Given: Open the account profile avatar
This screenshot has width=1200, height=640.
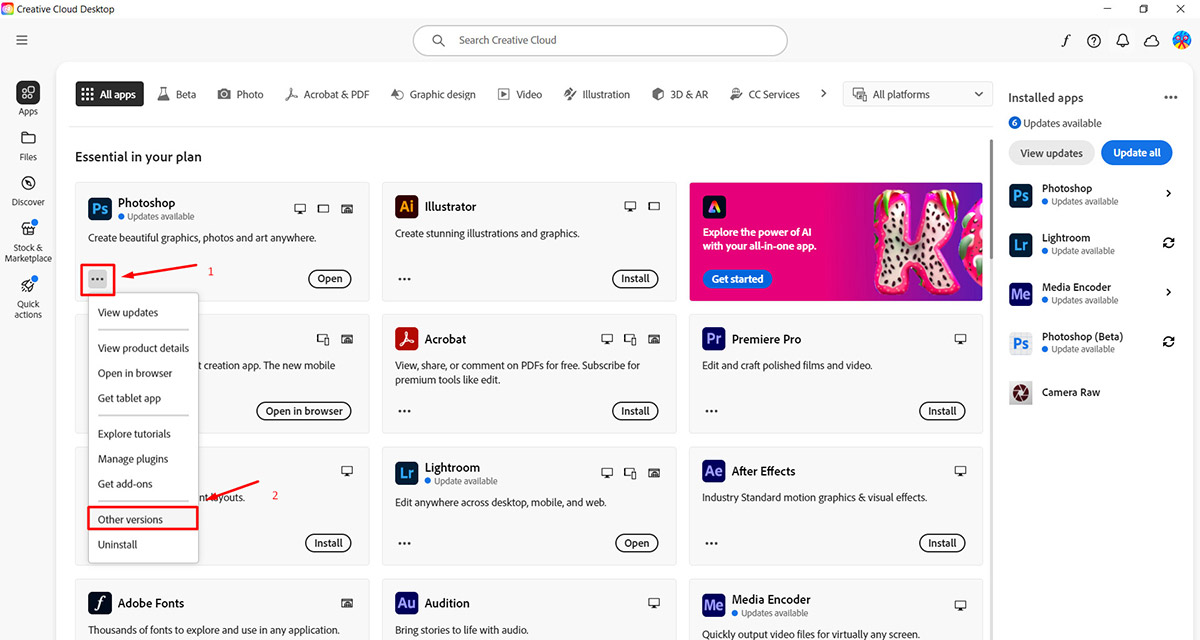Looking at the screenshot, I should [1181, 40].
